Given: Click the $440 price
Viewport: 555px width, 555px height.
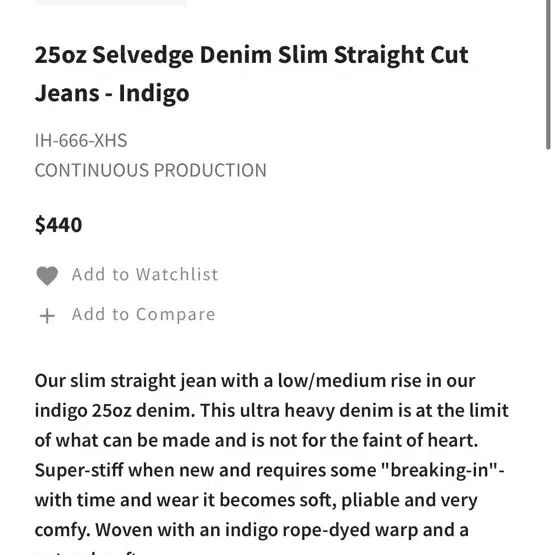Looking at the screenshot, I should 58,225.
